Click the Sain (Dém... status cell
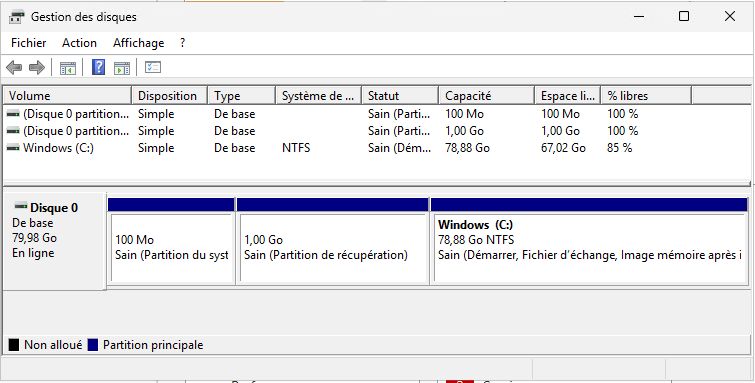The height and width of the screenshot is (383, 755). [400, 148]
